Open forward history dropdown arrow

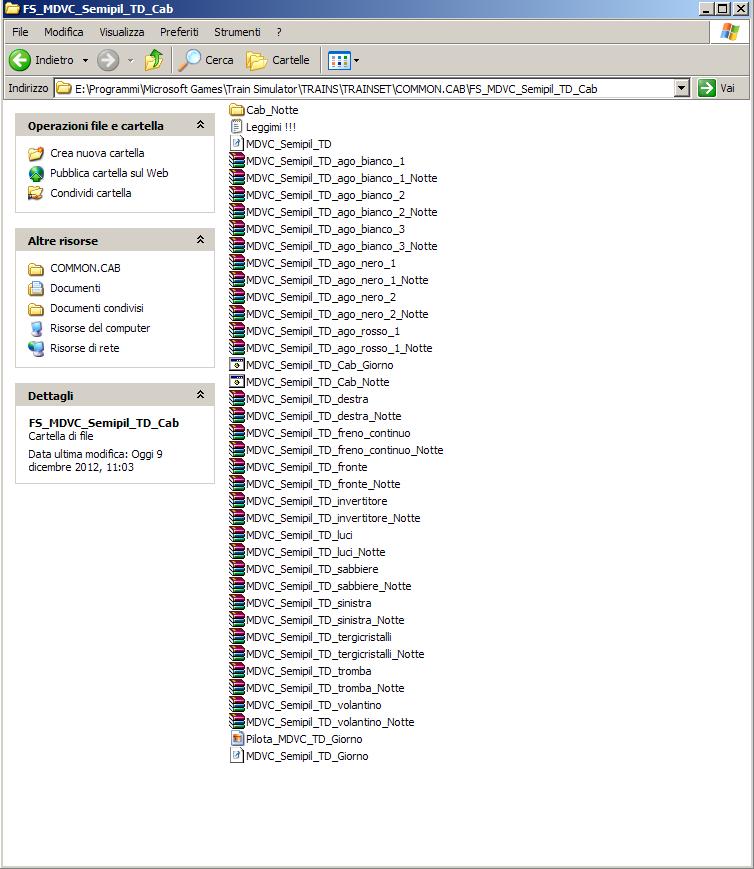point(130,60)
